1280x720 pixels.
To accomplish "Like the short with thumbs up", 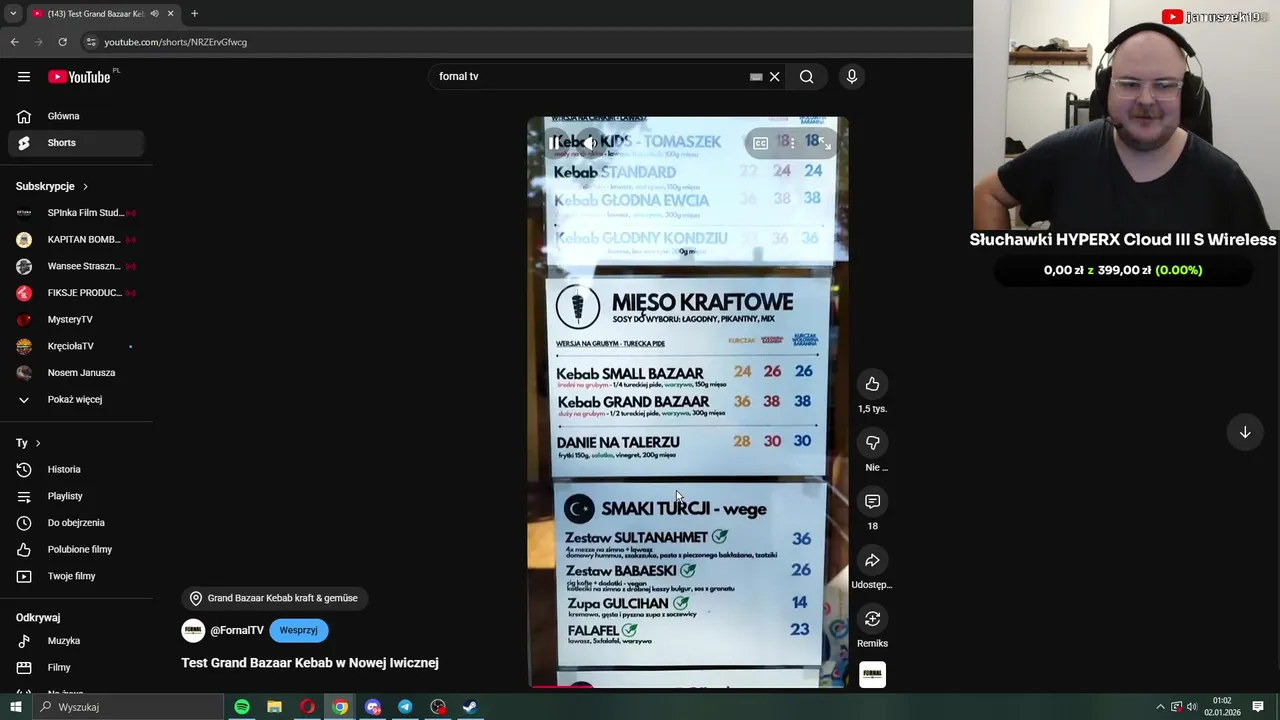I will [x=872, y=384].
